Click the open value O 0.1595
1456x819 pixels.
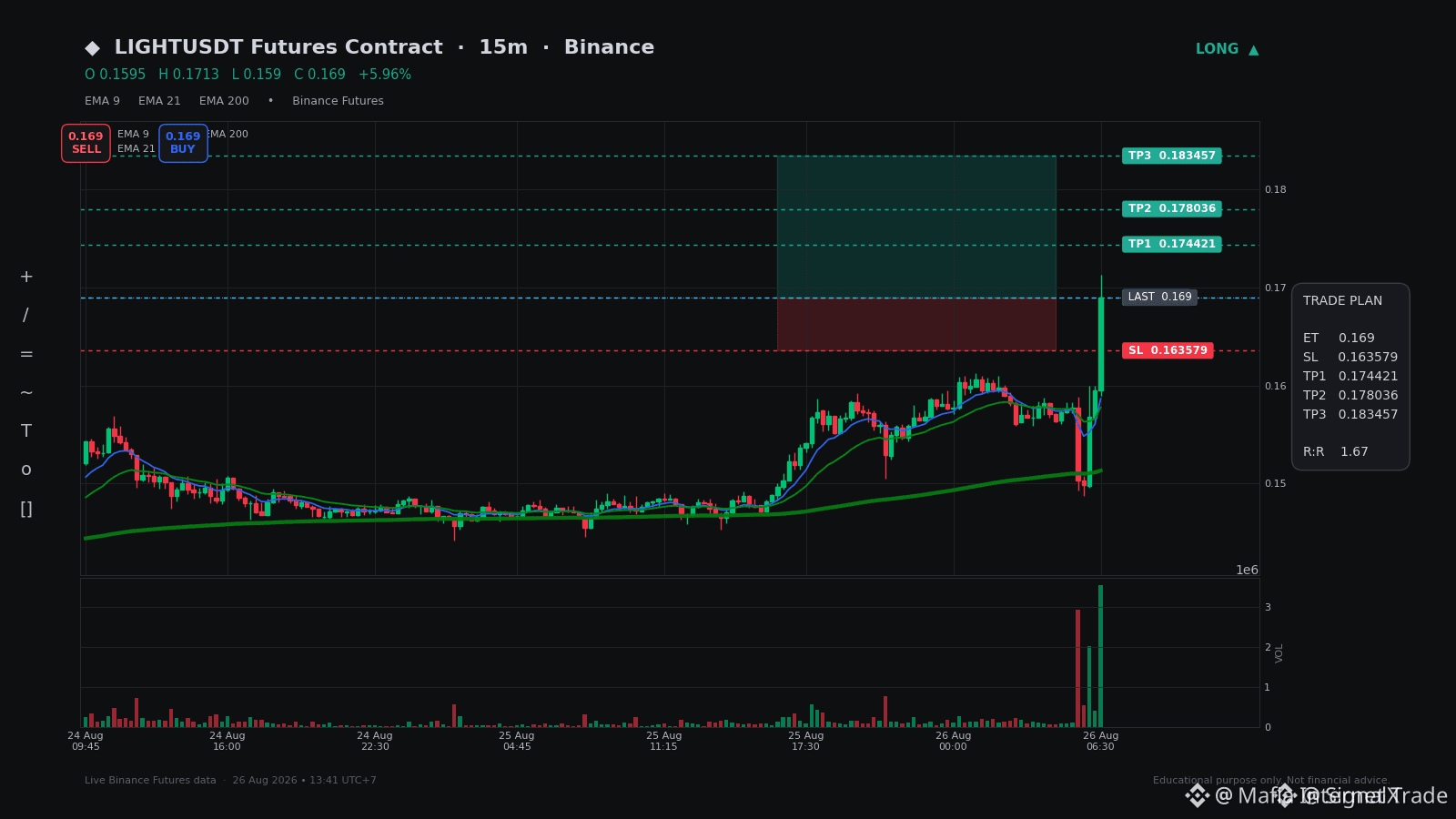(x=115, y=75)
